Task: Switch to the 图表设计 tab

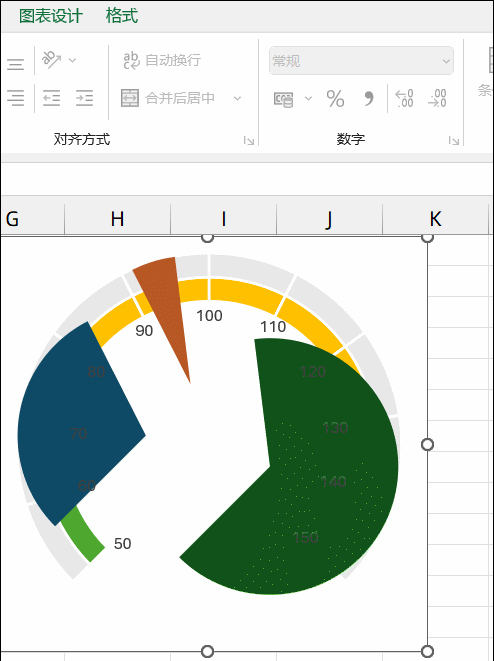Action: pyautogui.click(x=51, y=16)
